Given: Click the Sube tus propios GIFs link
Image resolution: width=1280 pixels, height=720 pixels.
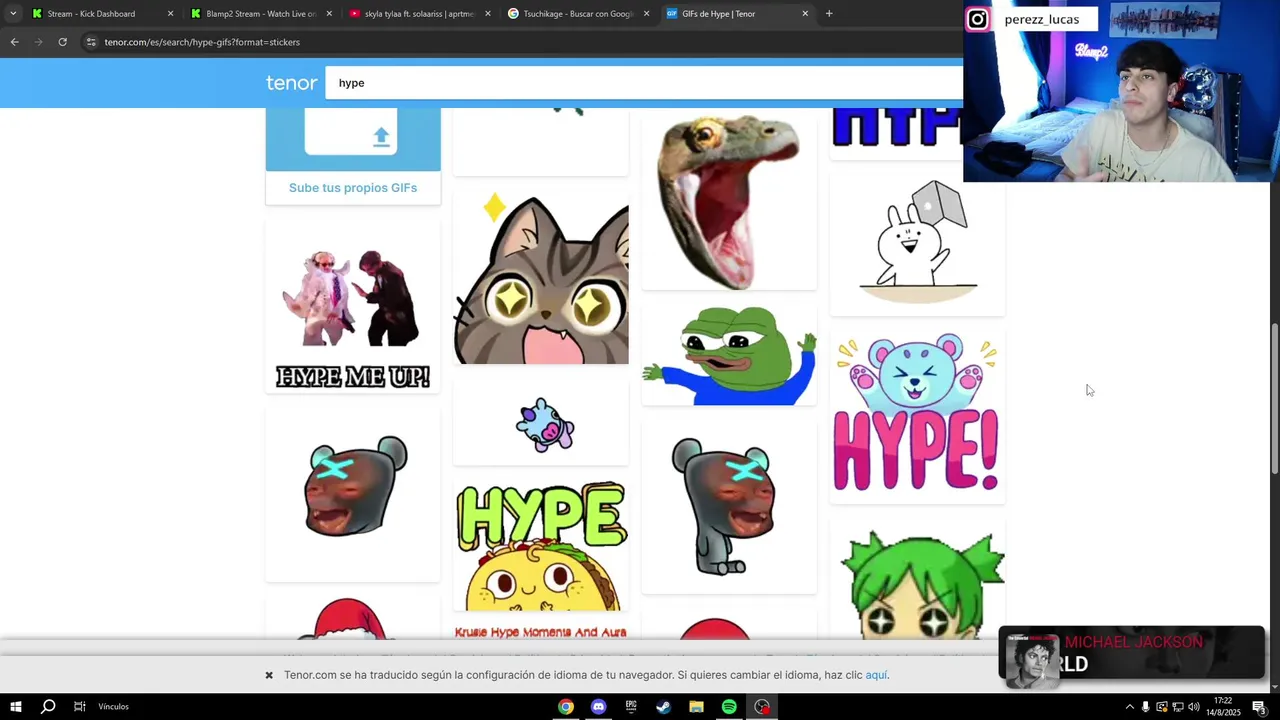Looking at the screenshot, I should click(353, 188).
